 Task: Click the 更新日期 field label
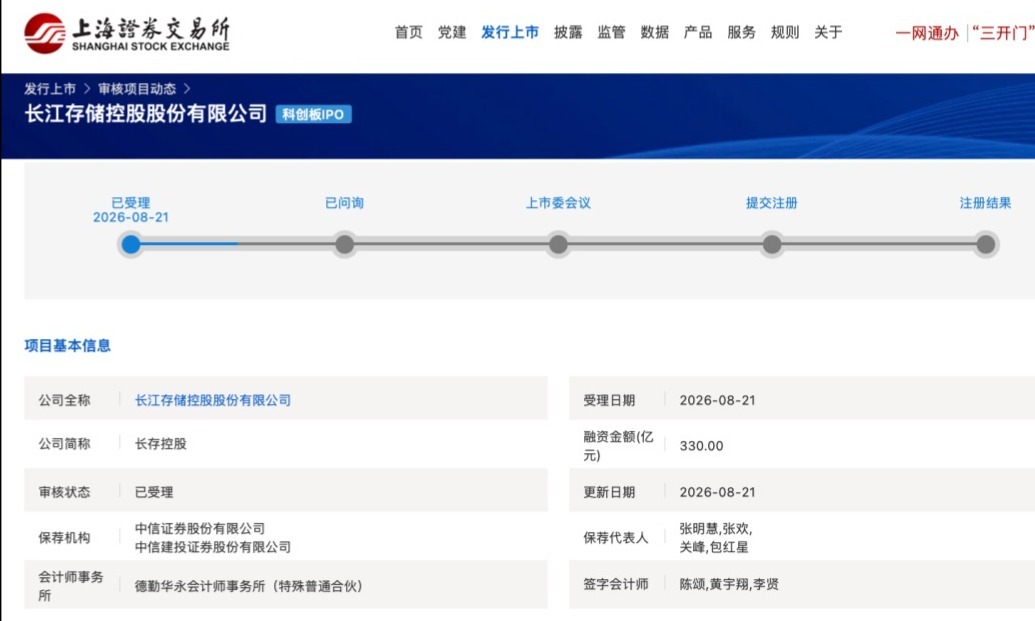609,492
